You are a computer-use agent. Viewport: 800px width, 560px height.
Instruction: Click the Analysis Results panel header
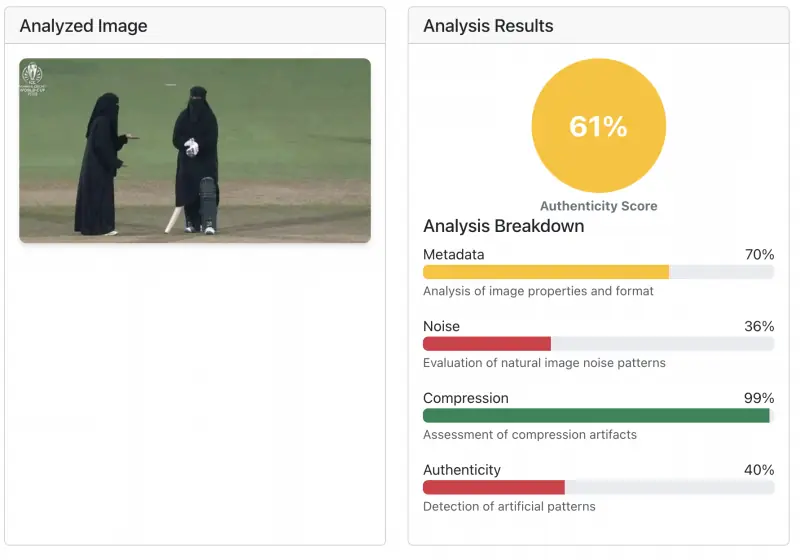point(488,26)
